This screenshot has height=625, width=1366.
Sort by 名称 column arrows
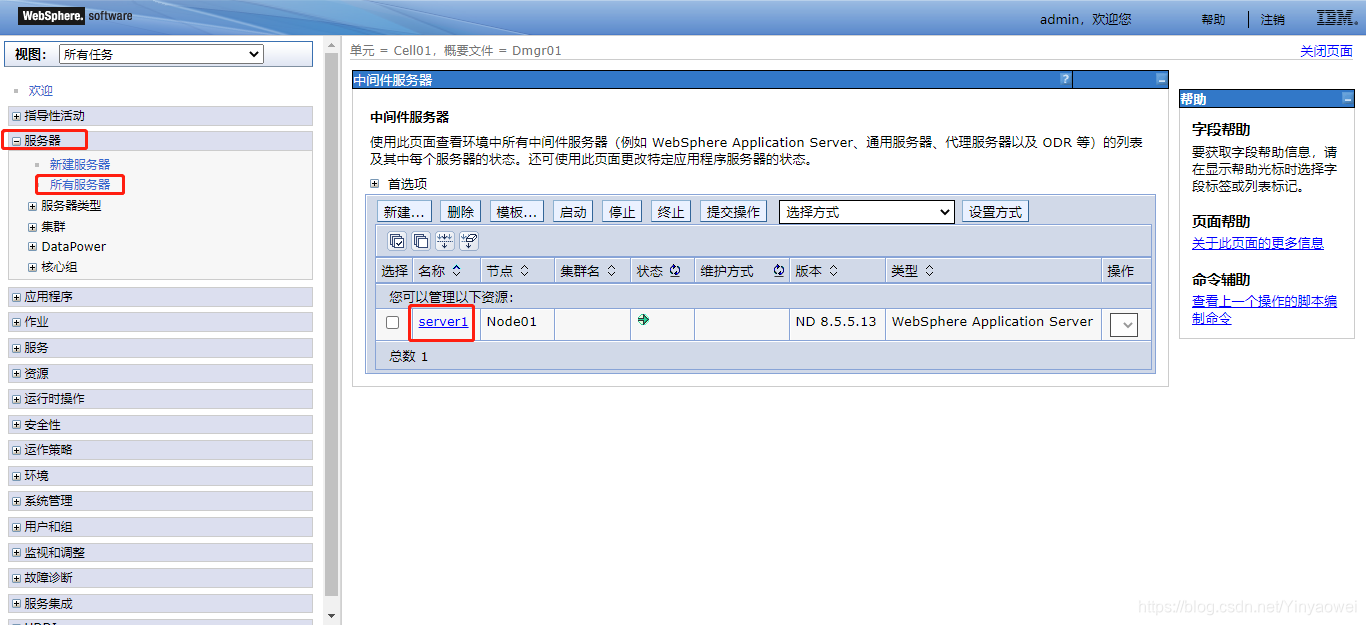coord(457,271)
